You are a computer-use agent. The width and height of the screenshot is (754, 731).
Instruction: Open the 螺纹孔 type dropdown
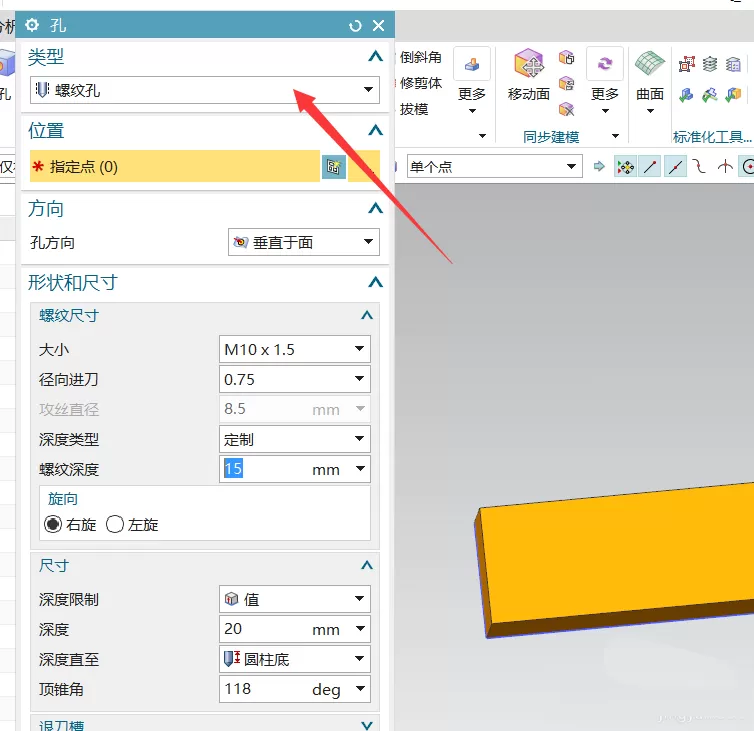point(205,90)
